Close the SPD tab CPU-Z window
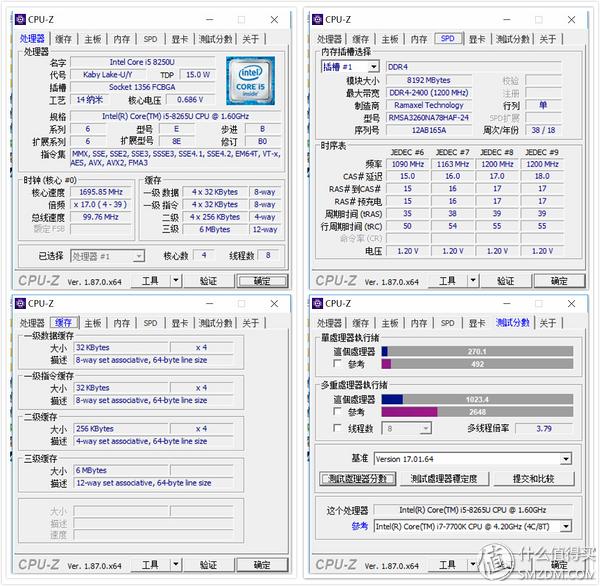Screen dimensions: 600x586 click(x=571, y=20)
